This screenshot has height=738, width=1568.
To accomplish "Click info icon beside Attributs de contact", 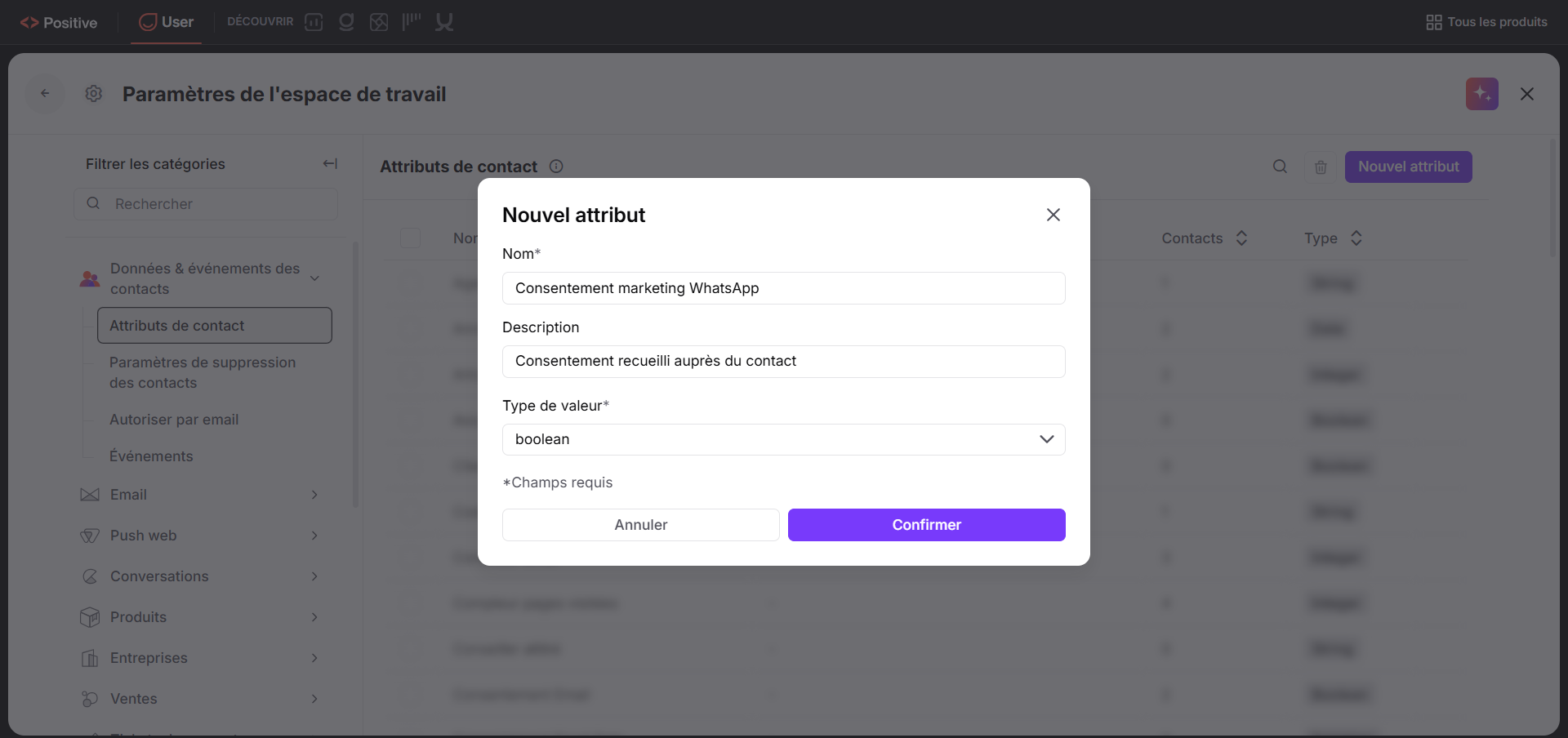I will tap(556, 167).
